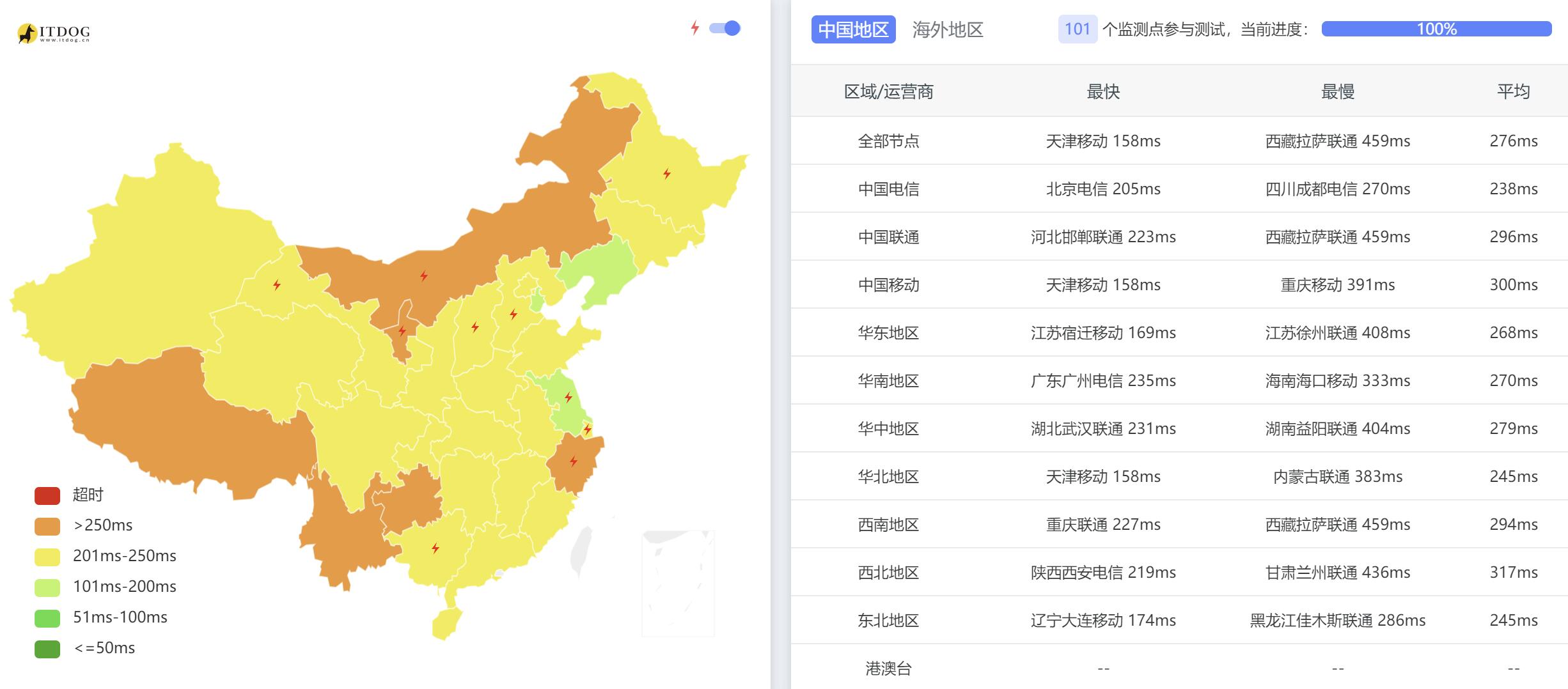Click the lightning marker on Hebei province
Image resolution: width=1568 pixels, height=689 pixels.
(x=514, y=314)
